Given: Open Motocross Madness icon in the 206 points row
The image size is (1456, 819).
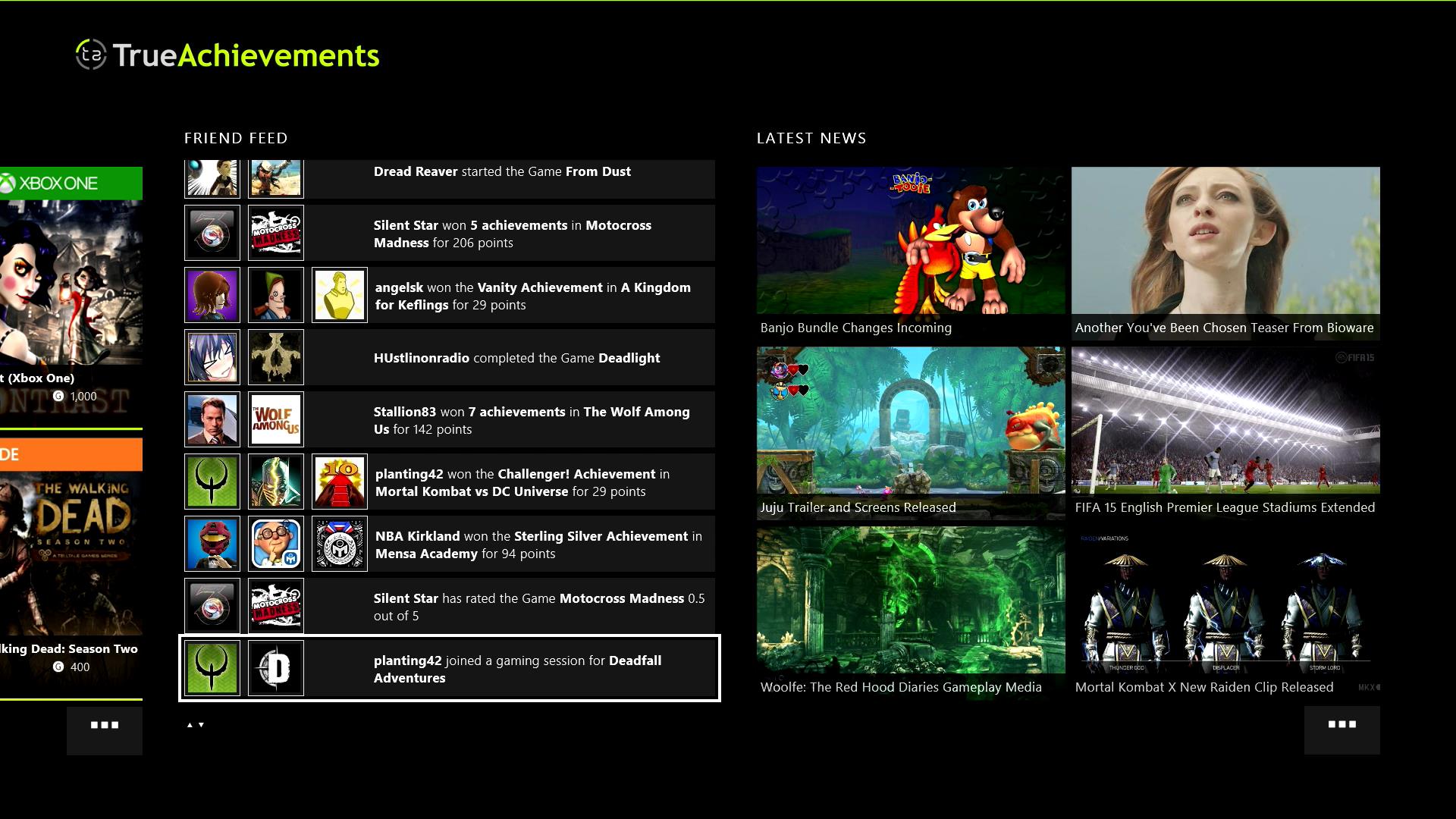Looking at the screenshot, I should 276,233.
